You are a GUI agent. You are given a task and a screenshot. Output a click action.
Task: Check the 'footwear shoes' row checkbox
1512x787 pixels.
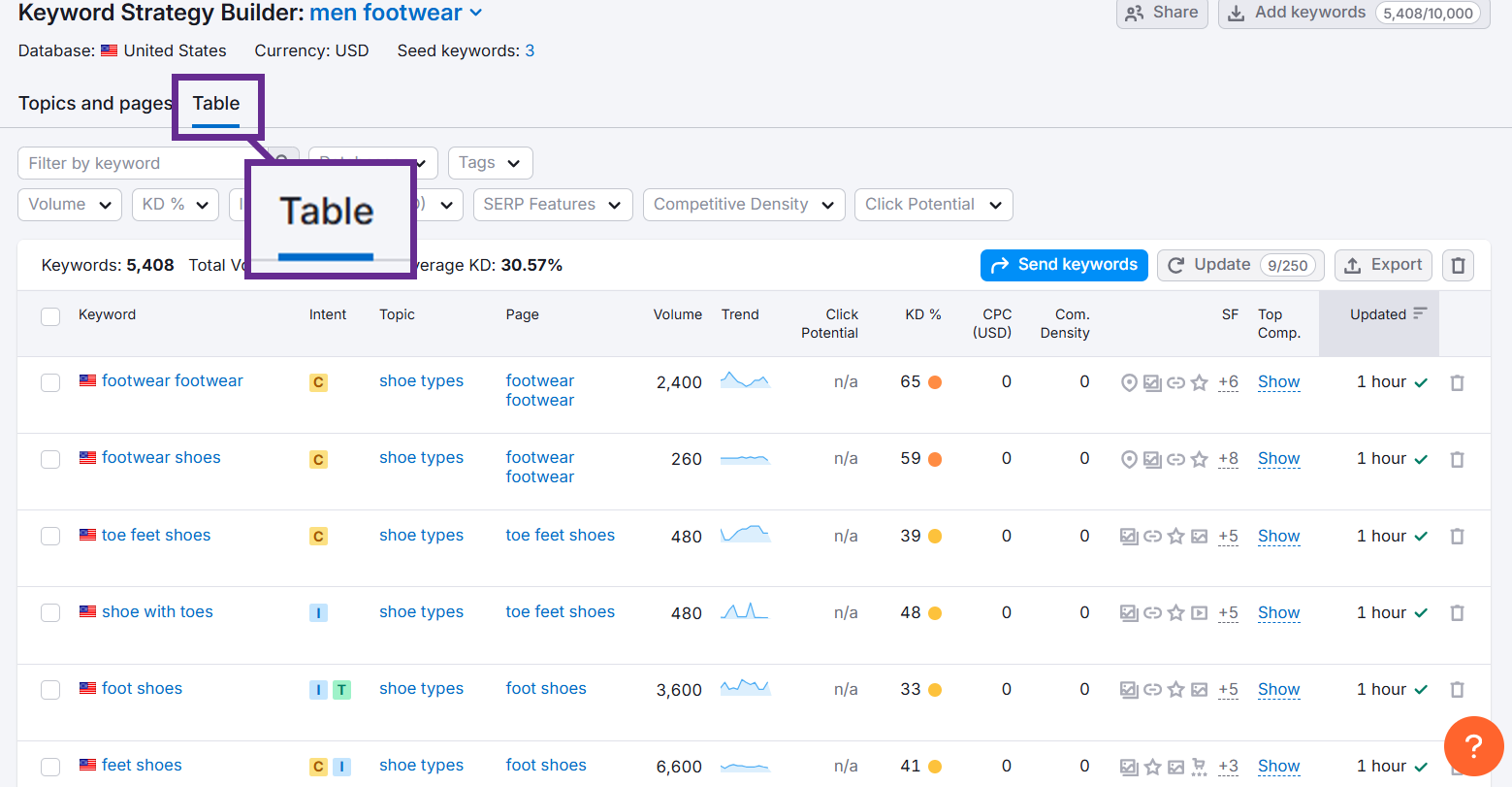click(50, 459)
